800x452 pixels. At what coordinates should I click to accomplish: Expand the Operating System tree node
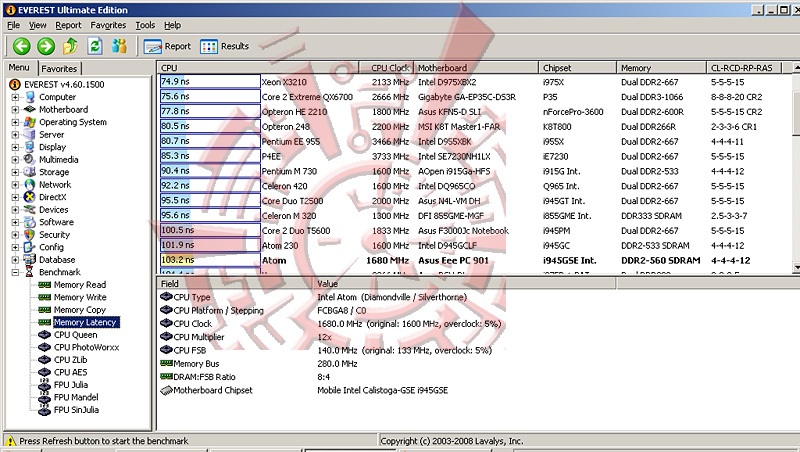pyautogui.click(x=15, y=122)
